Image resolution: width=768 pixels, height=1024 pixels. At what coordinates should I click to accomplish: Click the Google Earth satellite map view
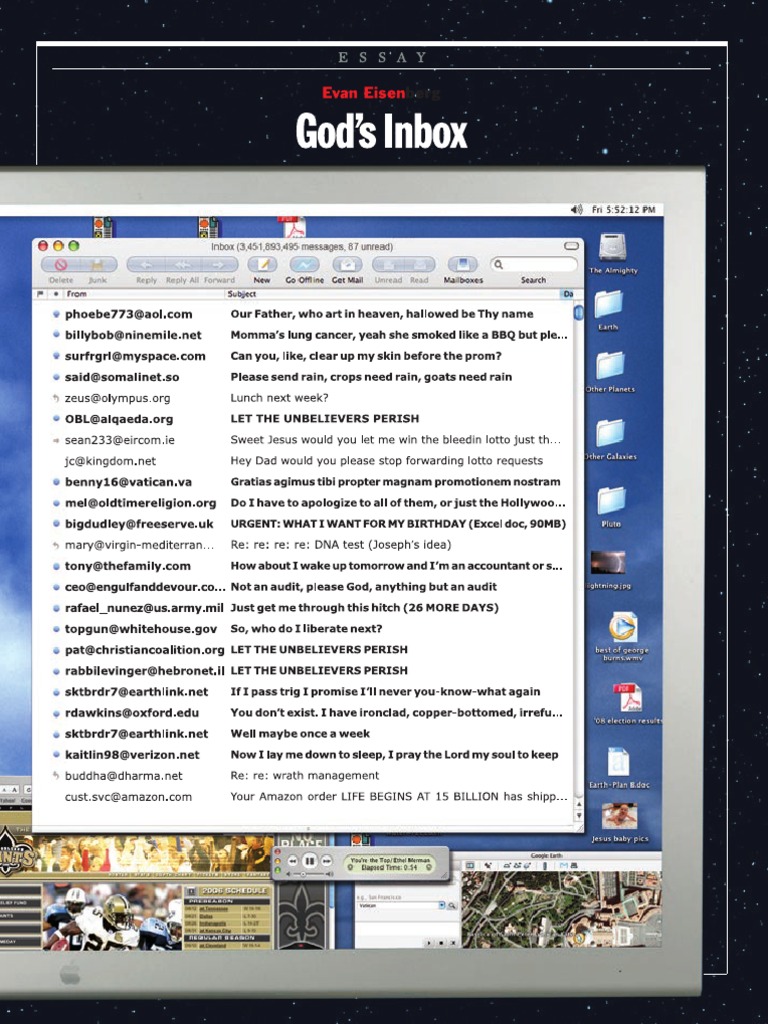(561, 909)
